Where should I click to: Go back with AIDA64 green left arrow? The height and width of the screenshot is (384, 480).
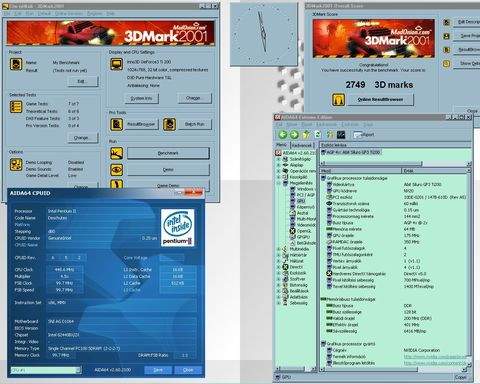pos(283,135)
